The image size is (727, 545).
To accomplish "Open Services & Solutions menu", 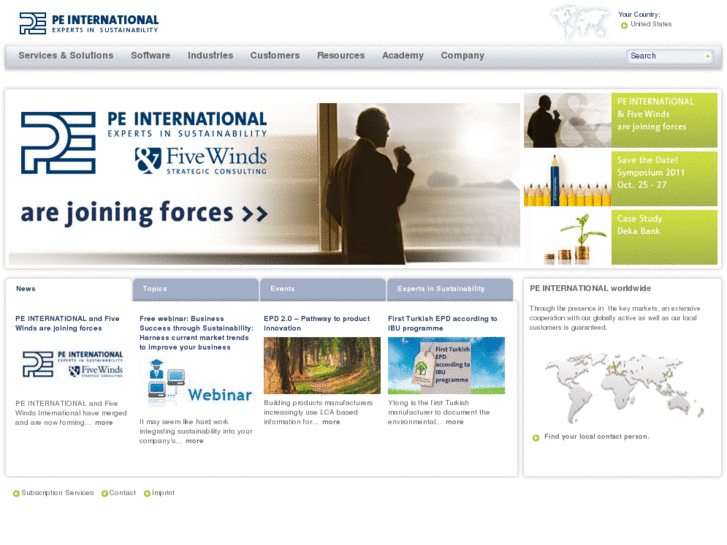I will [x=66, y=56].
